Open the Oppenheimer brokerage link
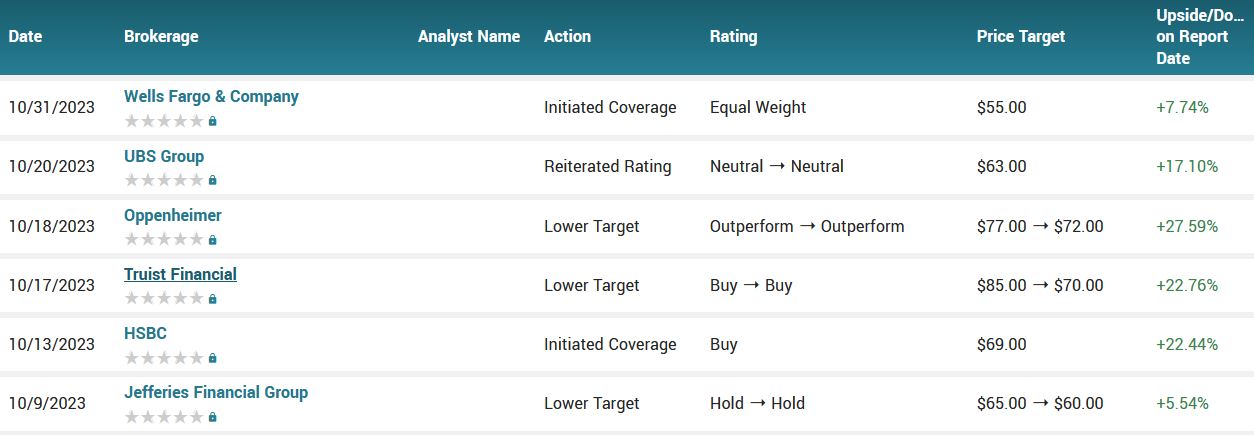The height and width of the screenshot is (435, 1254). 173,215
